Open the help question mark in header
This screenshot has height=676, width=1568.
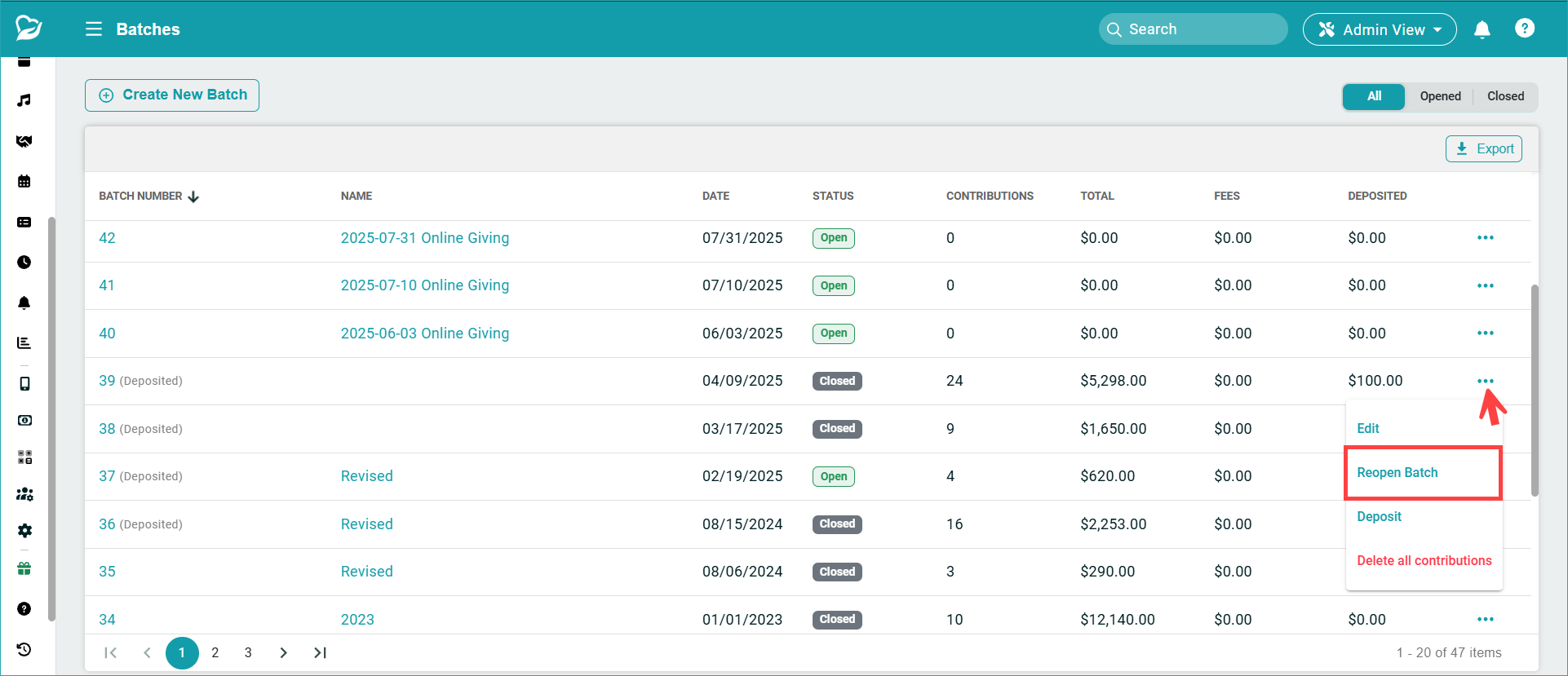pyautogui.click(x=1524, y=29)
